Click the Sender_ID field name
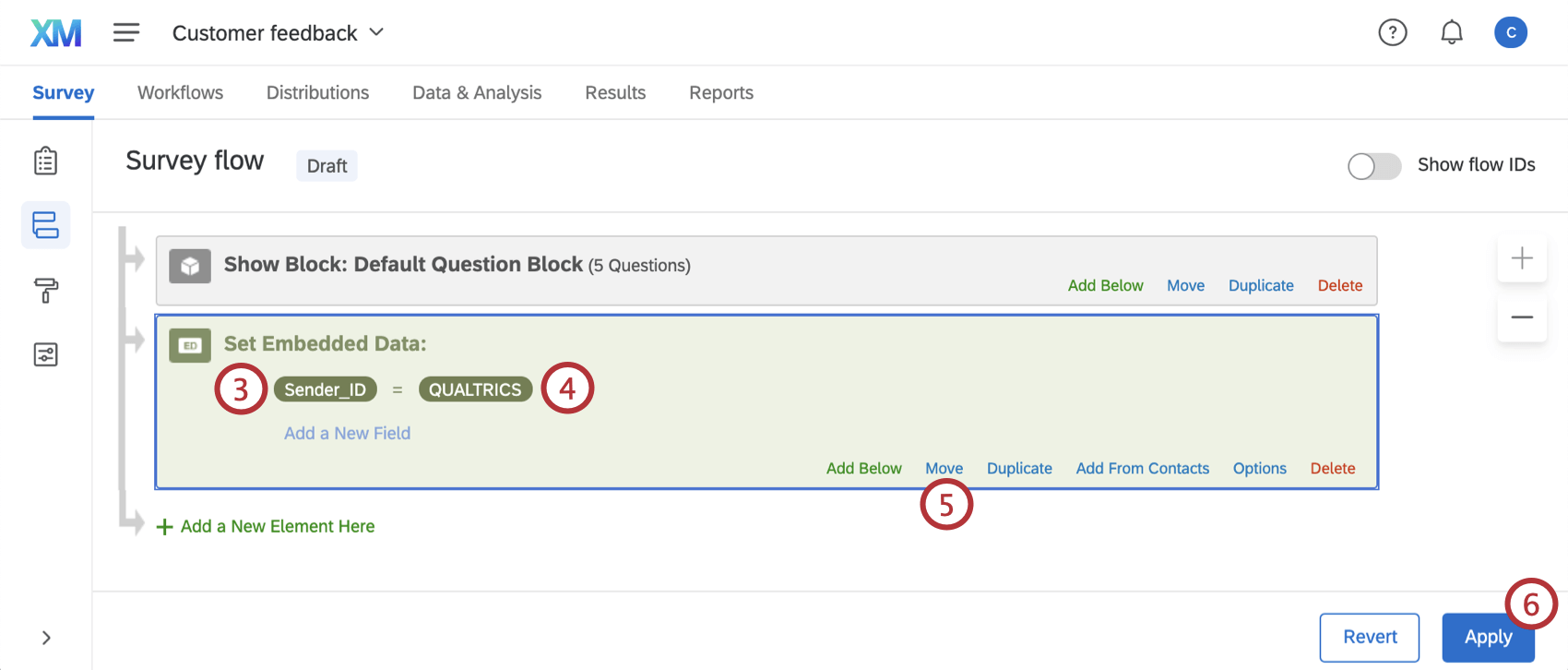1568x670 pixels. pyautogui.click(x=325, y=389)
